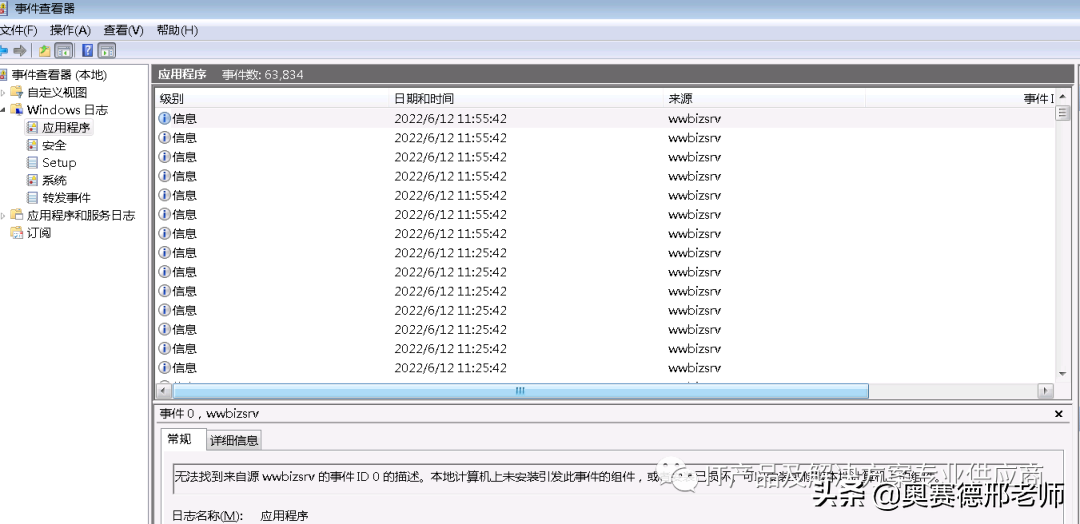Sort events by 日期和时间 column header
This screenshot has height=524, width=1080.
423,99
